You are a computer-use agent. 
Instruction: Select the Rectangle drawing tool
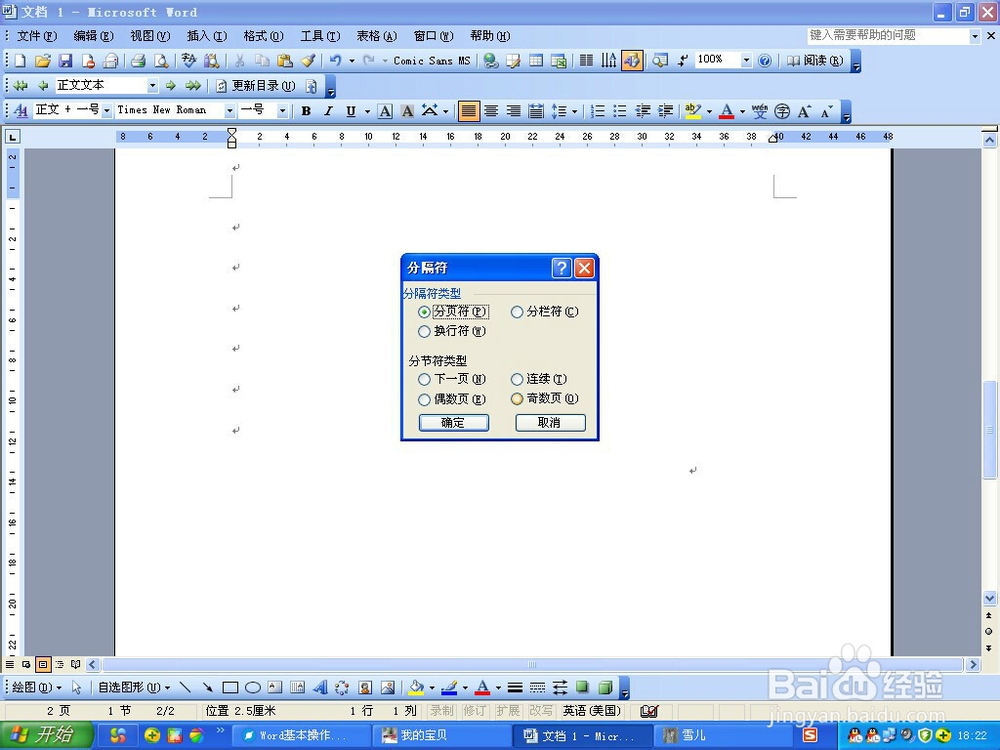(230, 688)
